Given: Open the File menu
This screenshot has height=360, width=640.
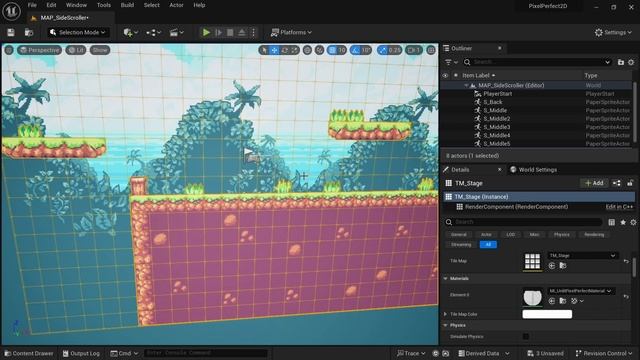Looking at the screenshot, I should (x=32, y=5).
